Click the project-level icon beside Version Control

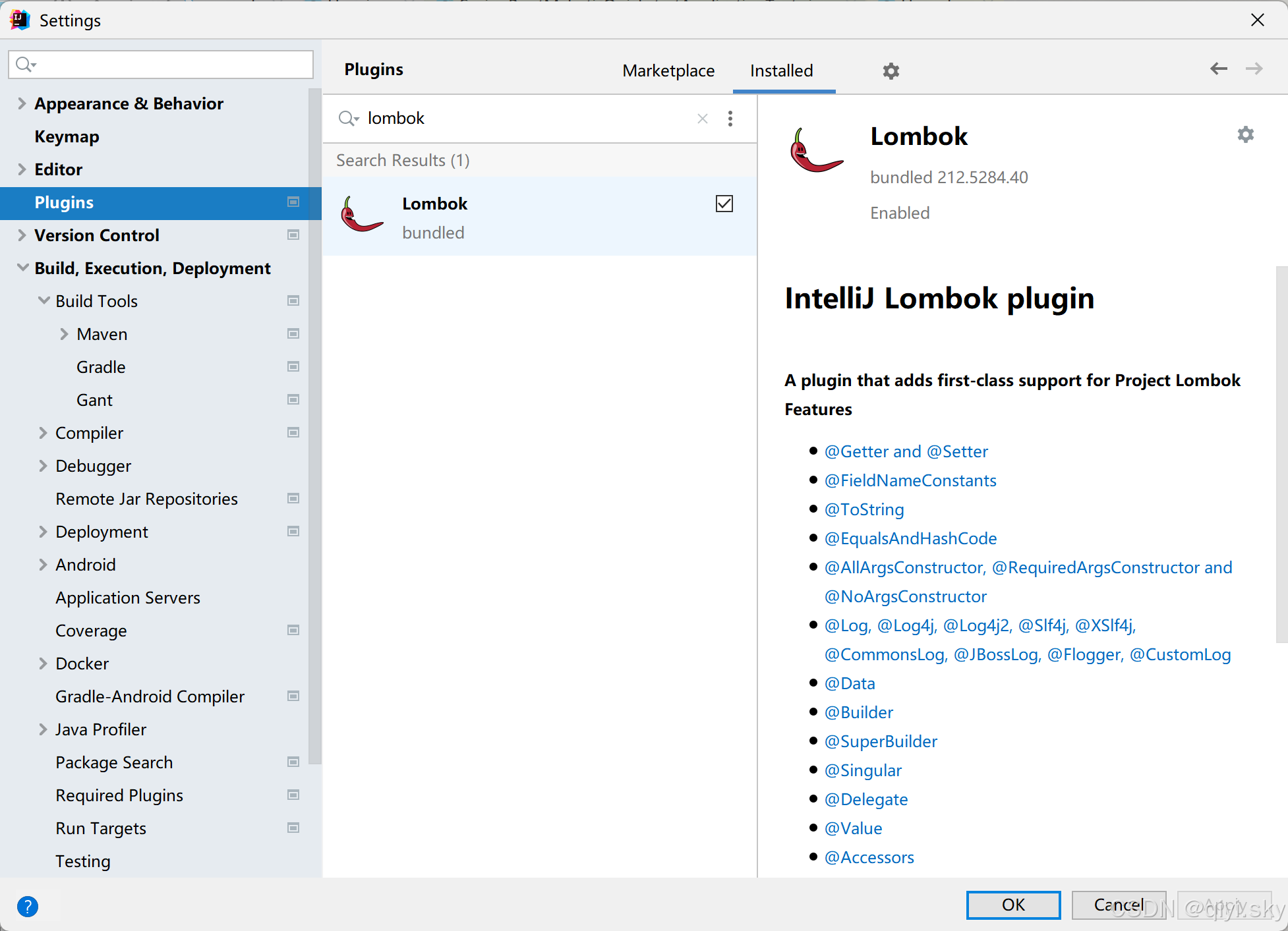tap(293, 235)
